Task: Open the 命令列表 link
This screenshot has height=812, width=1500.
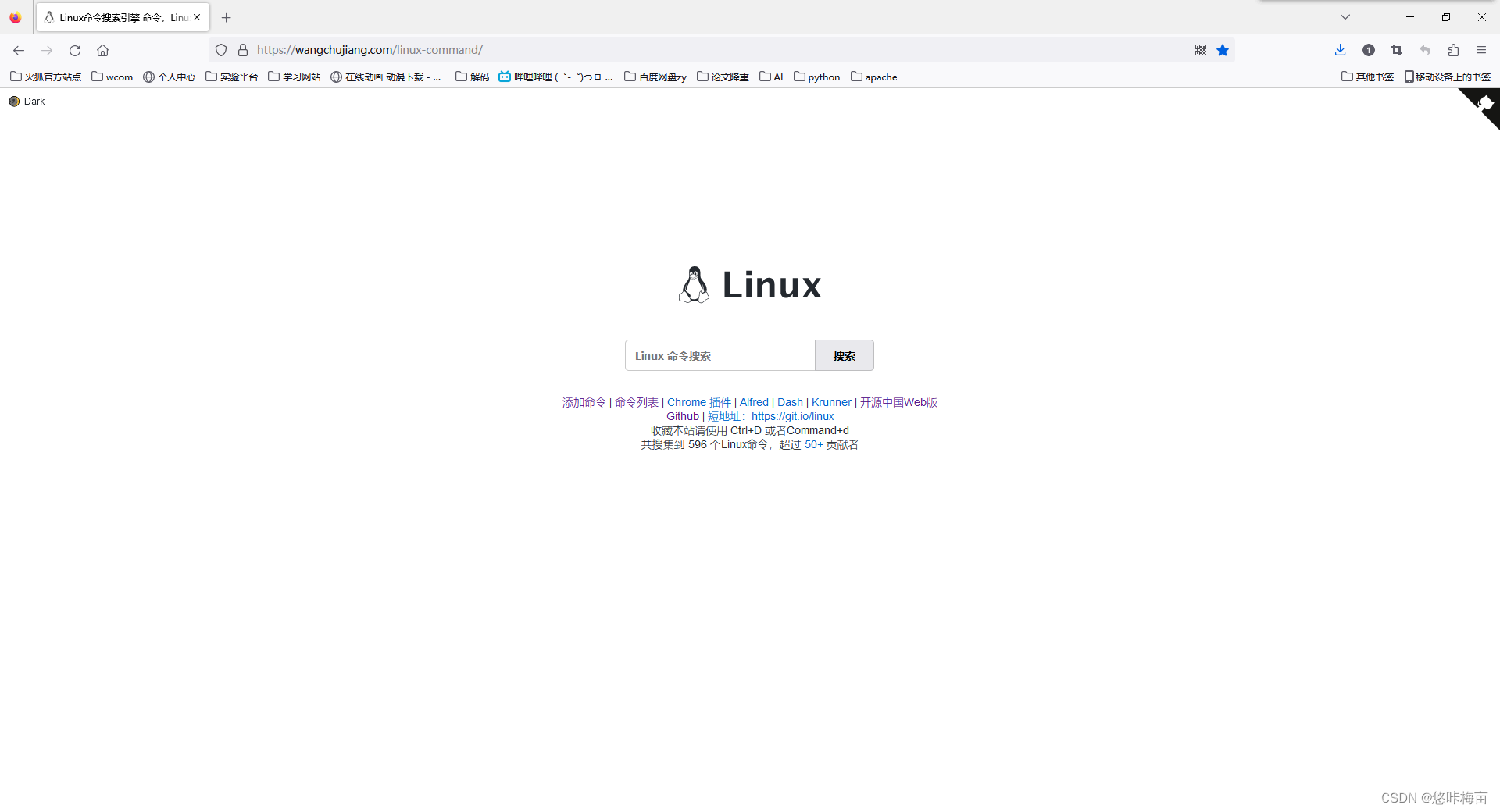Action: pyautogui.click(x=637, y=402)
